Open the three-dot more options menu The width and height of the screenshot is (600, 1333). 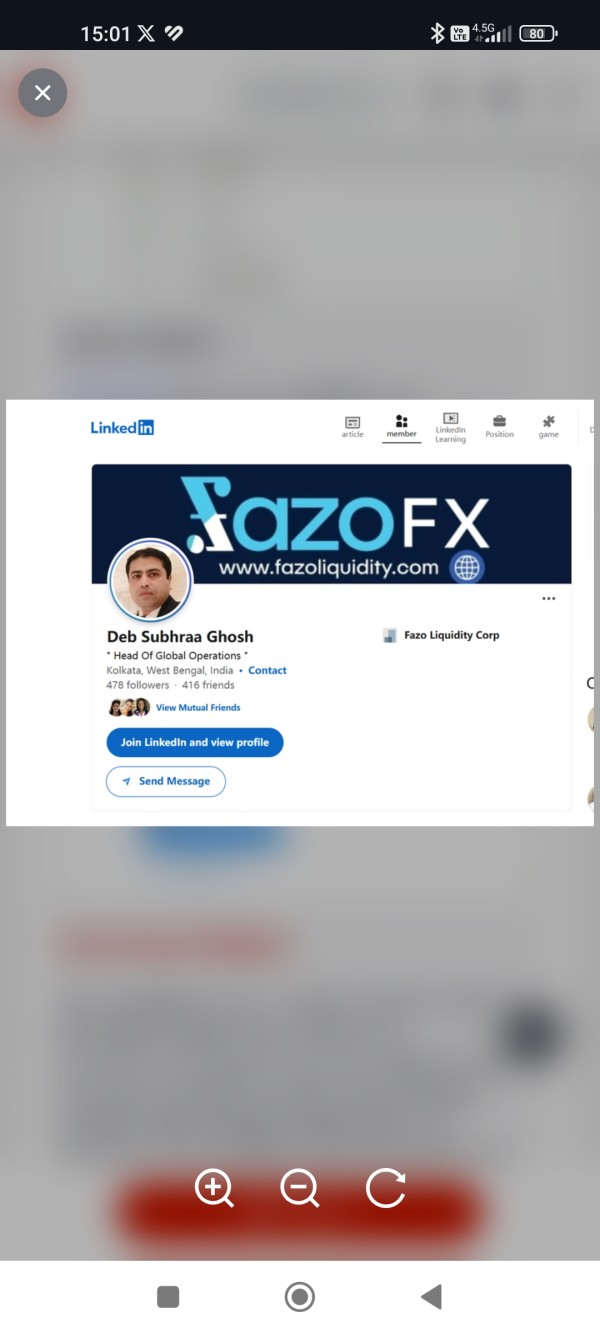(548, 599)
